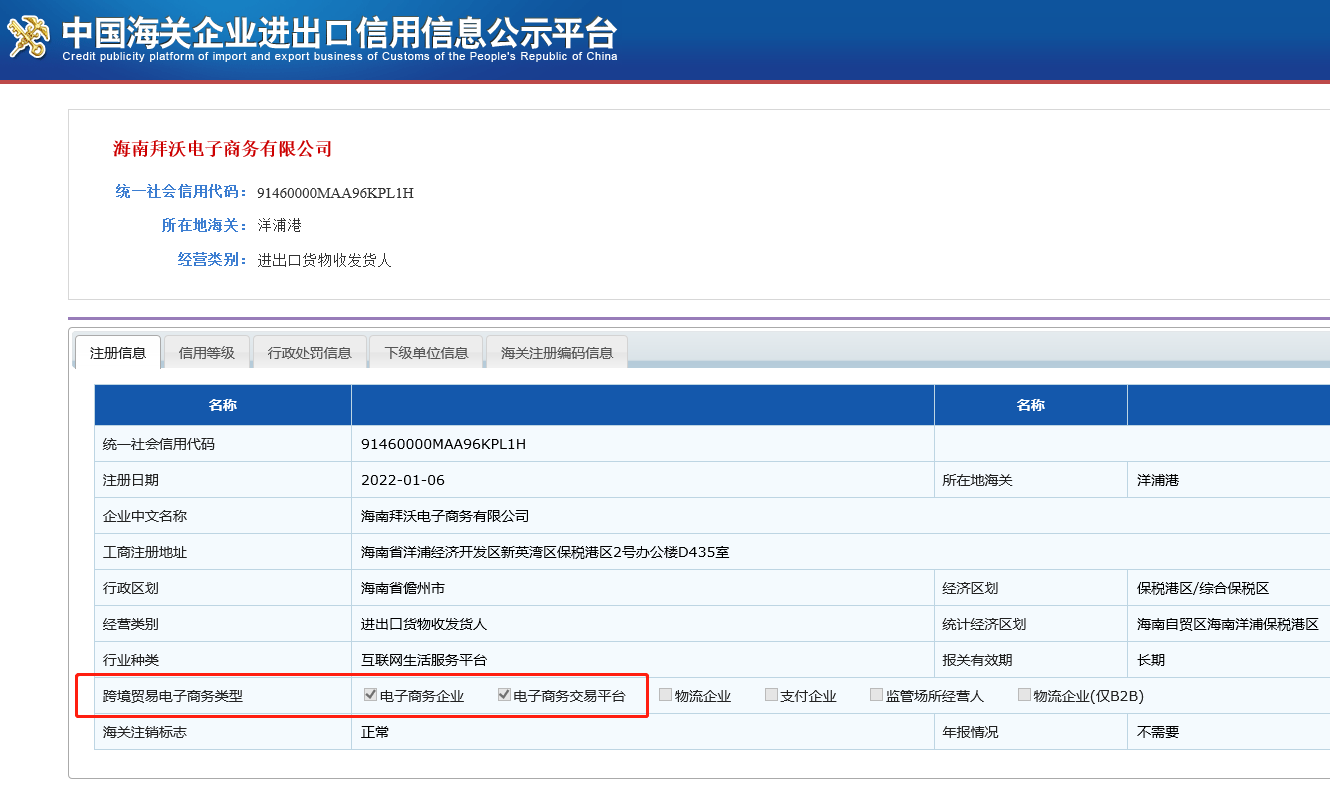This screenshot has height=797, width=1330.
Task: Click the status value 正常
Action: click(x=375, y=732)
